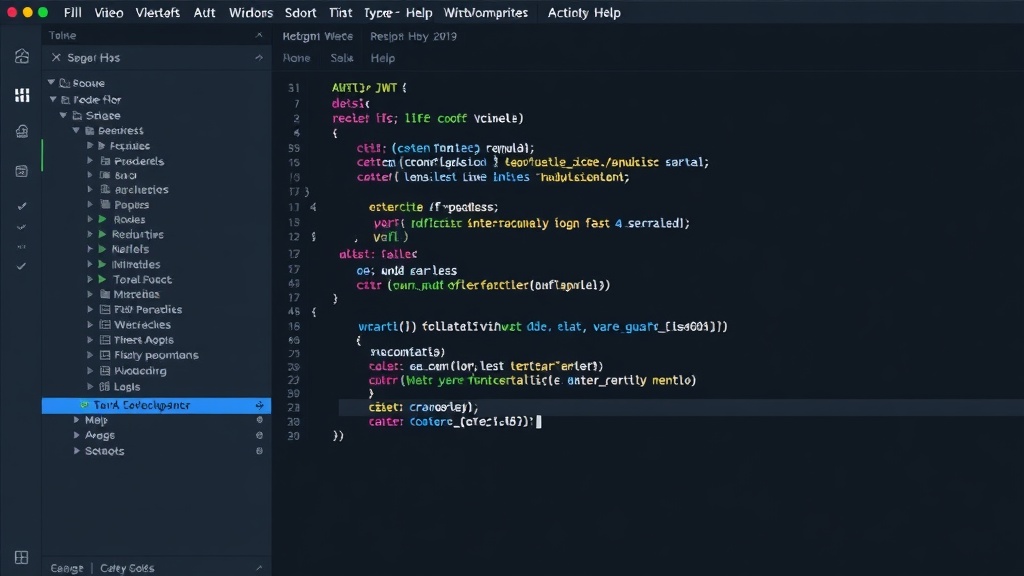This screenshot has height=576, width=1024.
Task: Open the Aut menu
Action: point(204,12)
